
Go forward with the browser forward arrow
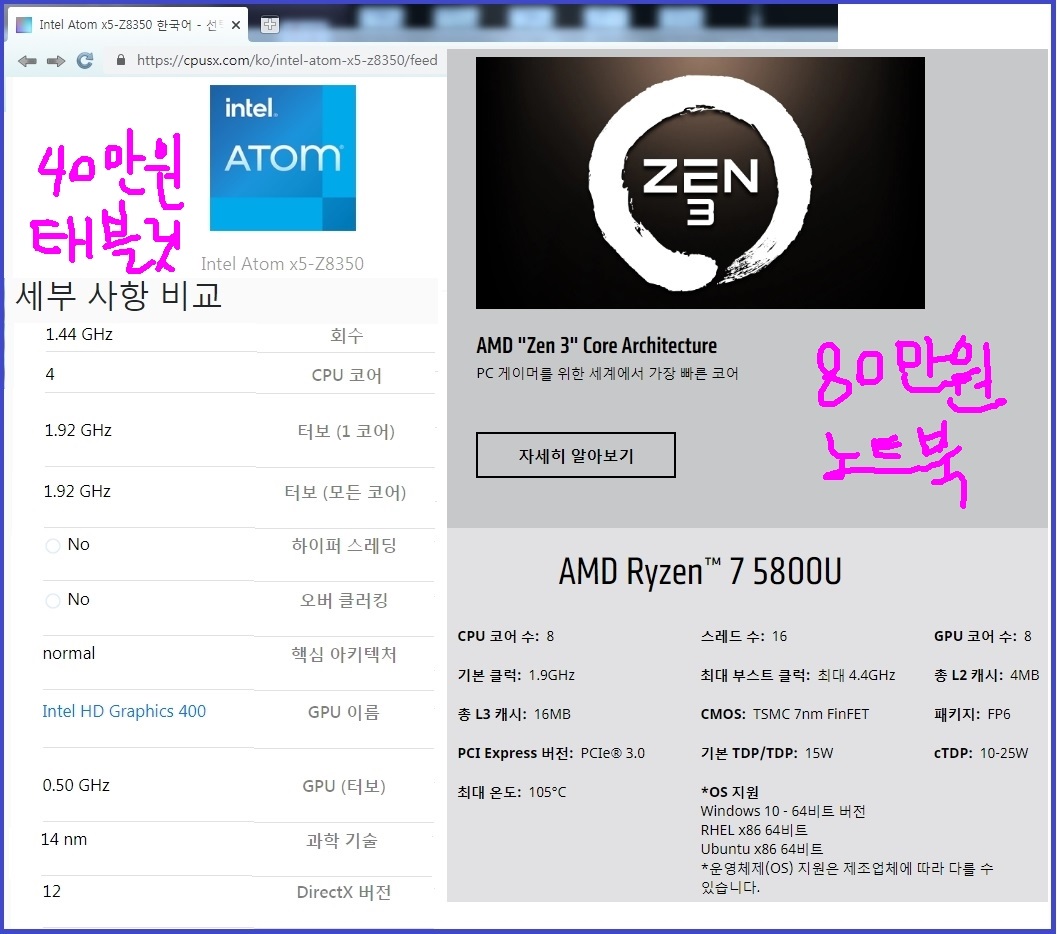point(56,61)
